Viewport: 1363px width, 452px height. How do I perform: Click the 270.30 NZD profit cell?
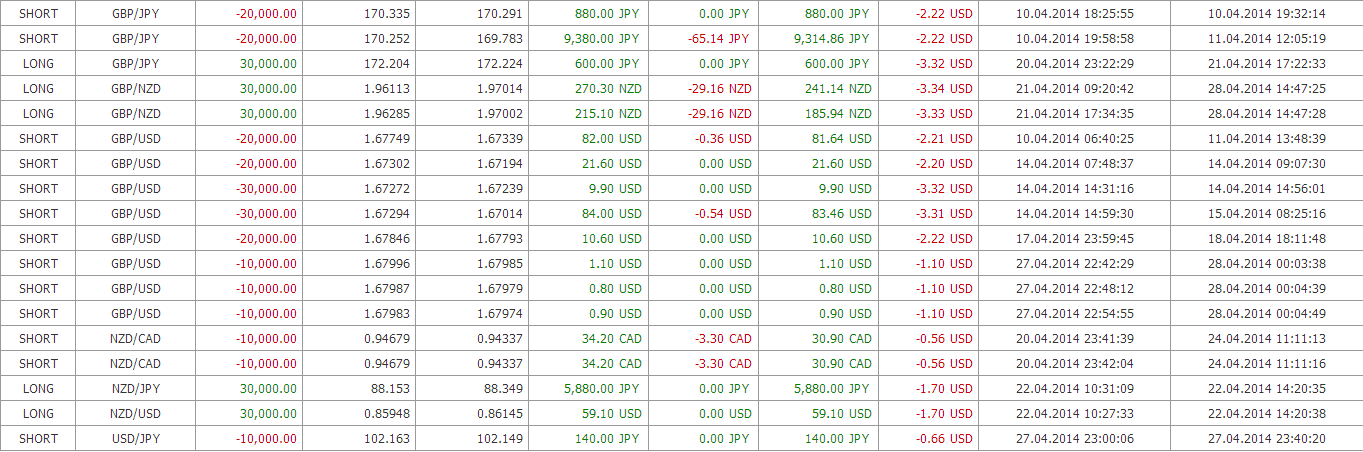tap(607, 89)
